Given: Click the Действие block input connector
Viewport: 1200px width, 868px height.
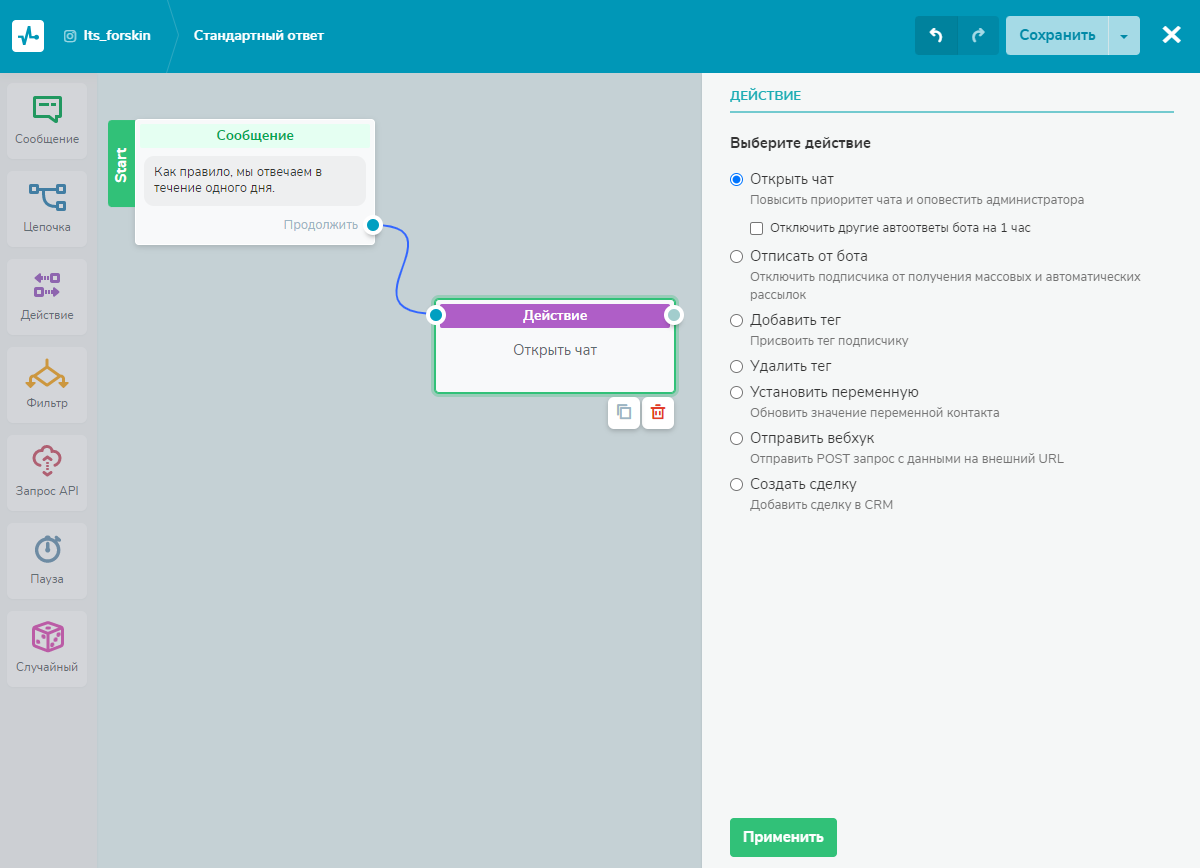Looking at the screenshot, I should point(435,315).
